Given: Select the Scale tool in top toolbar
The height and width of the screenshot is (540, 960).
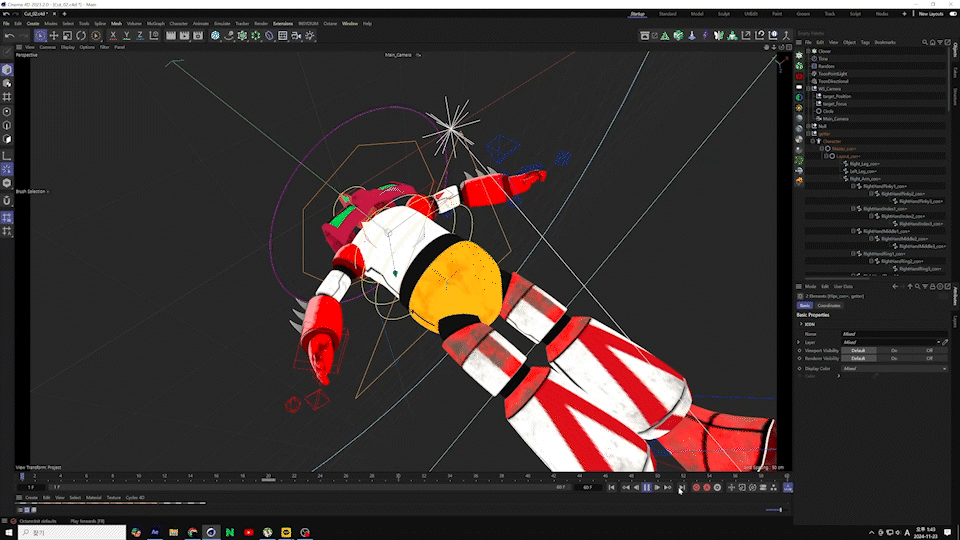Looking at the screenshot, I should [x=67, y=36].
